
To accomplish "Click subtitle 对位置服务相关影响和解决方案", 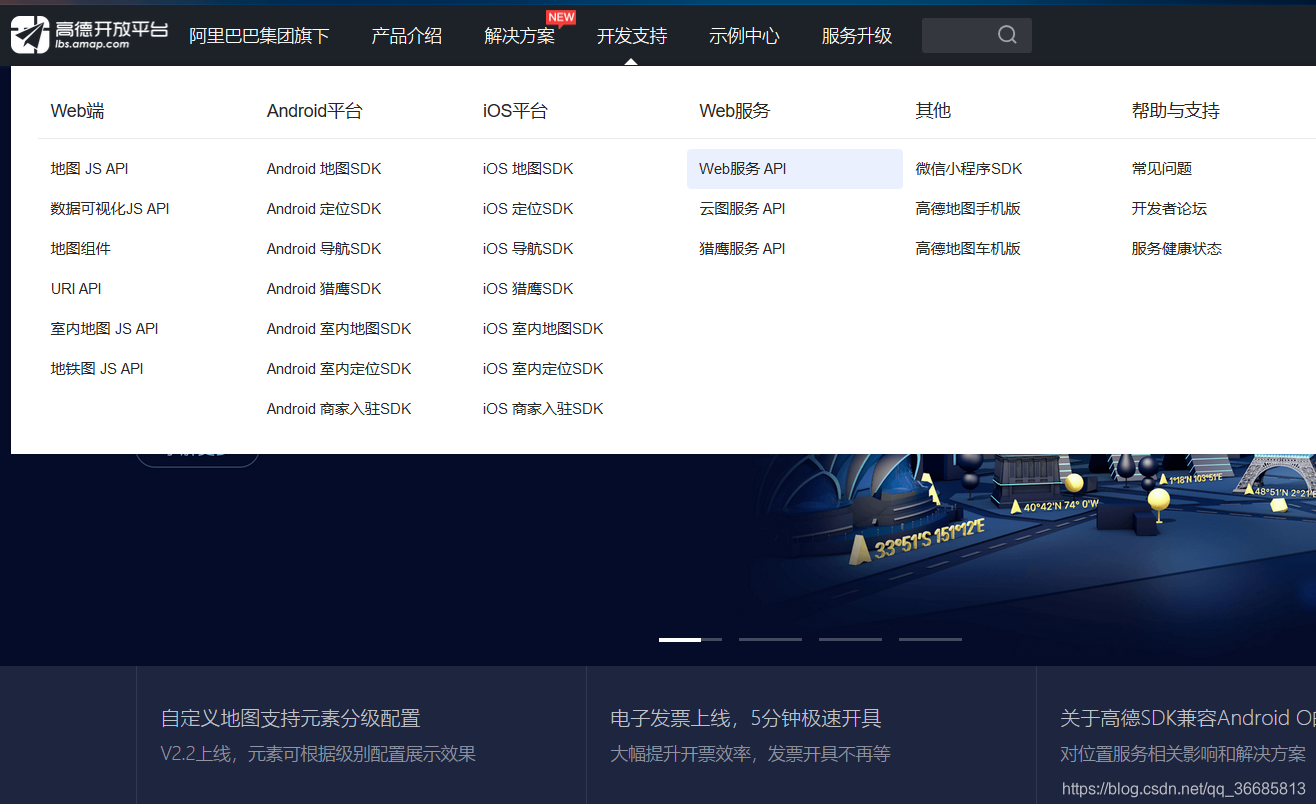I will click(1183, 754).
